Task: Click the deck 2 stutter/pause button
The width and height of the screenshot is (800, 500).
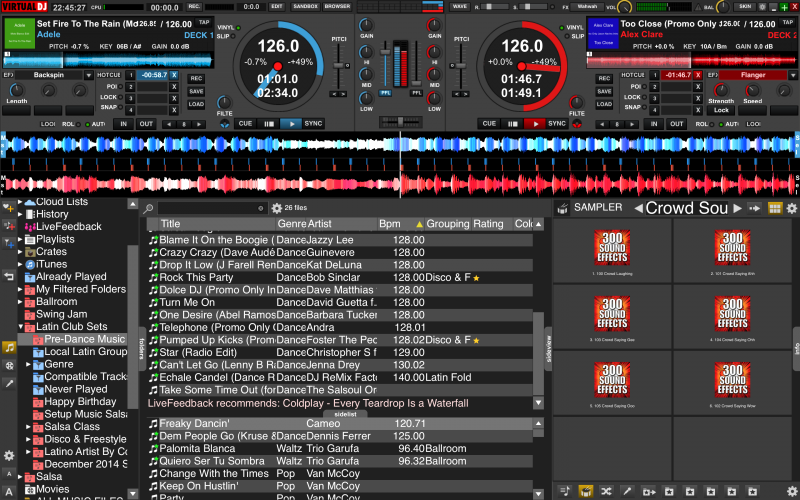Action: (512, 123)
